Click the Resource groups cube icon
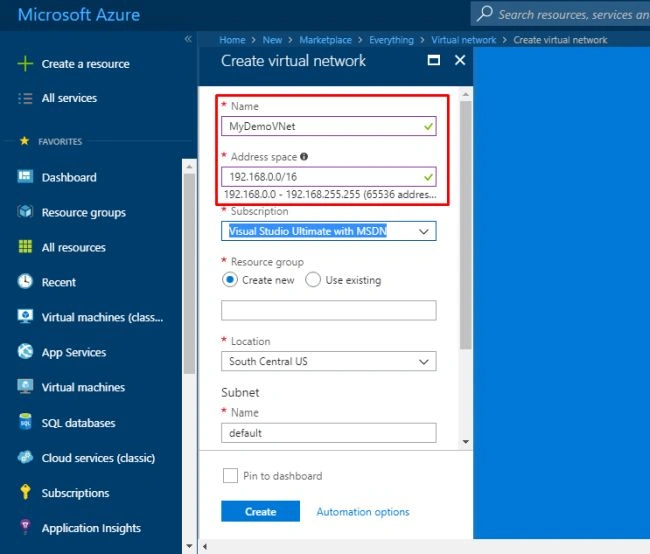This screenshot has width=650, height=554. click(25, 211)
